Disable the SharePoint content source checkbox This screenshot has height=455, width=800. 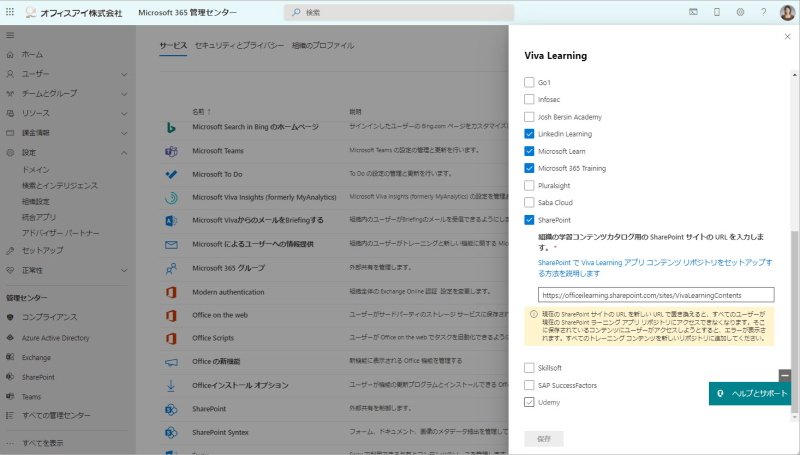point(529,220)
